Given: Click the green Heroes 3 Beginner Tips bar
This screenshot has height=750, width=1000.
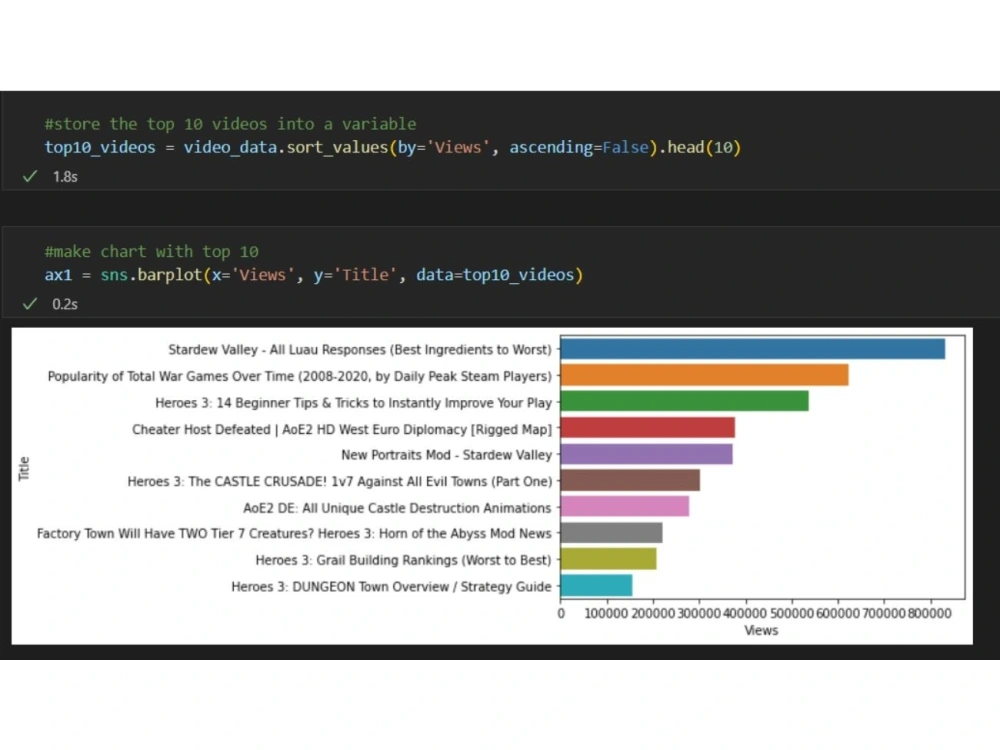Looking at the screenshot, I should 684,401.
